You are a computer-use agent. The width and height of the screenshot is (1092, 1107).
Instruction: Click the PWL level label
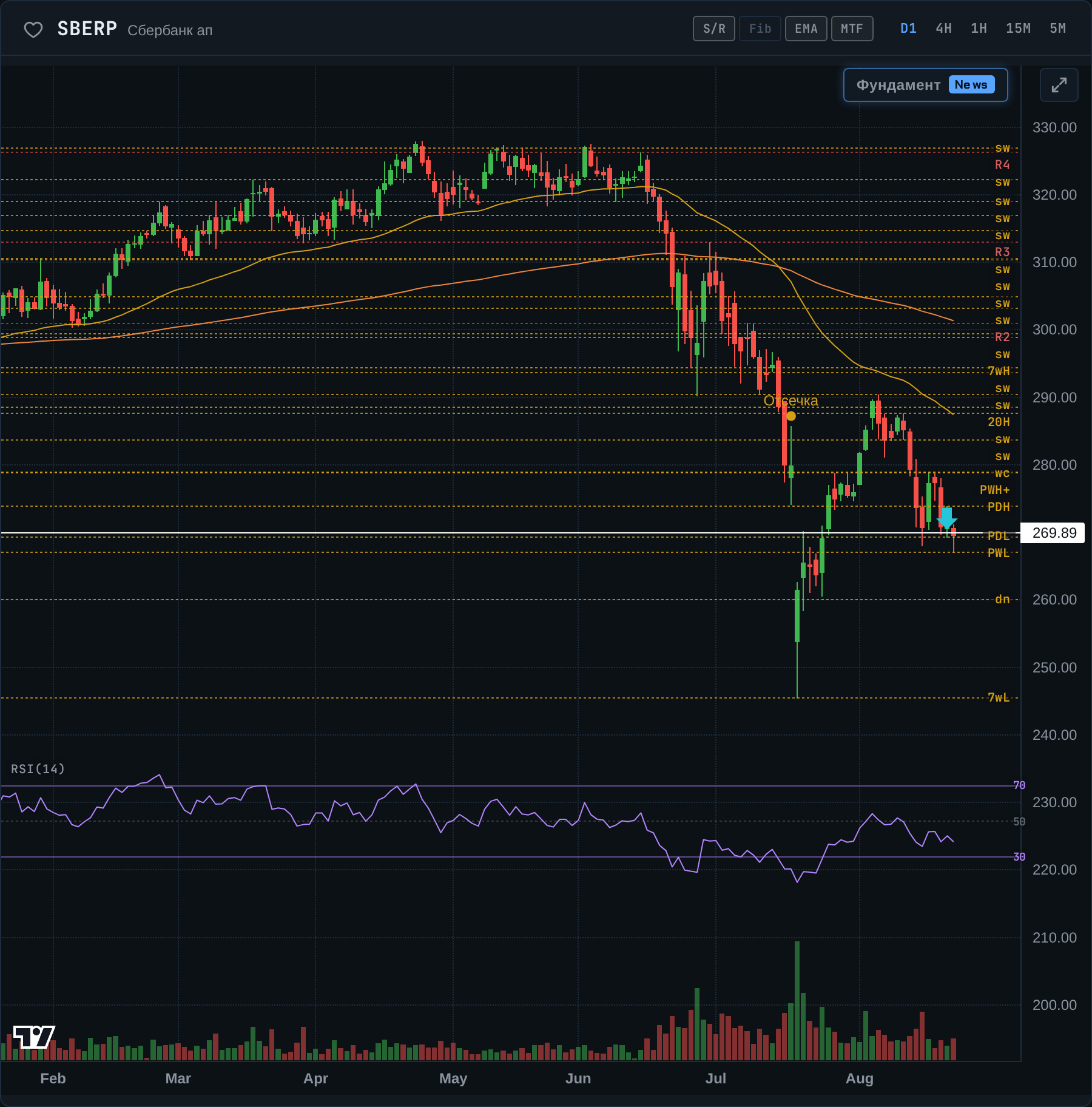point(999,553)
